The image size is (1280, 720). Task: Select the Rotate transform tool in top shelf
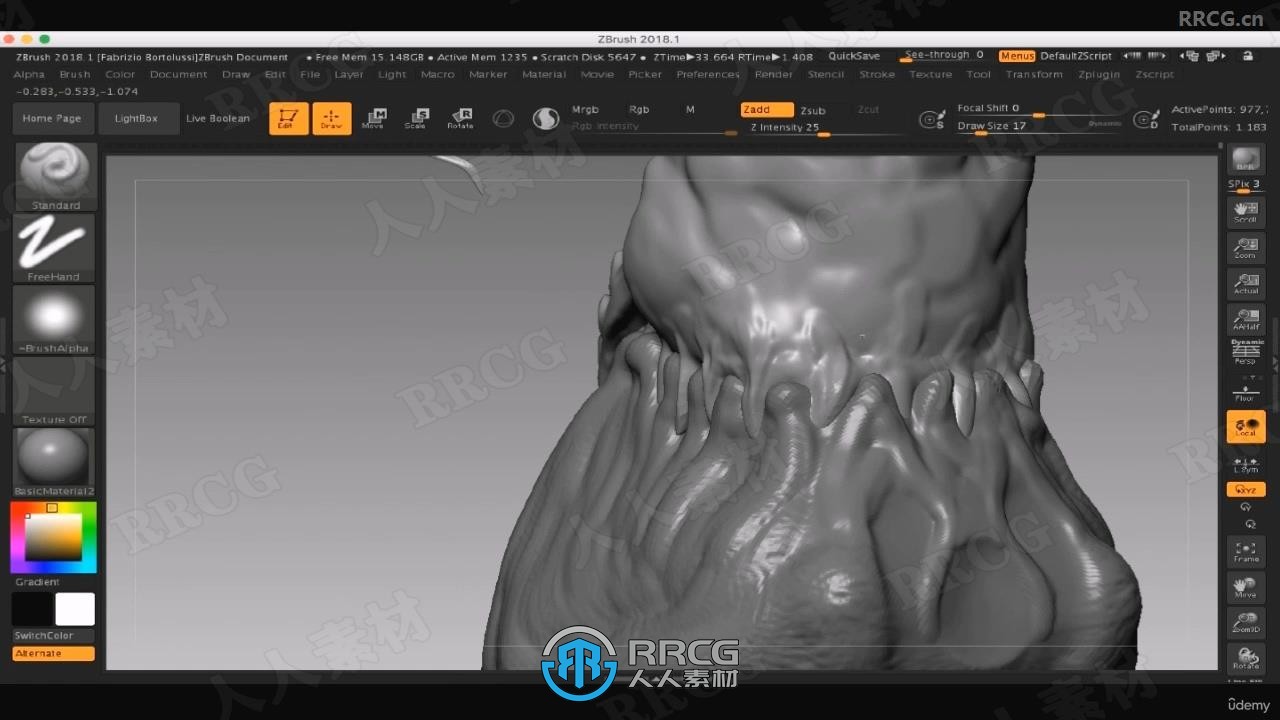[460, 119]
